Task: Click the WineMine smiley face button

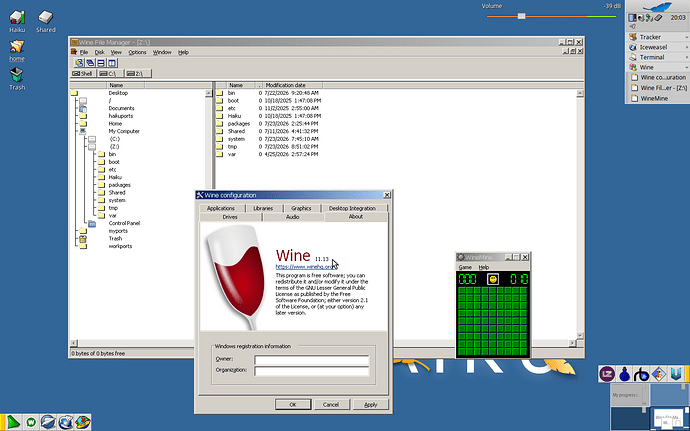Action: click(493, 279)
